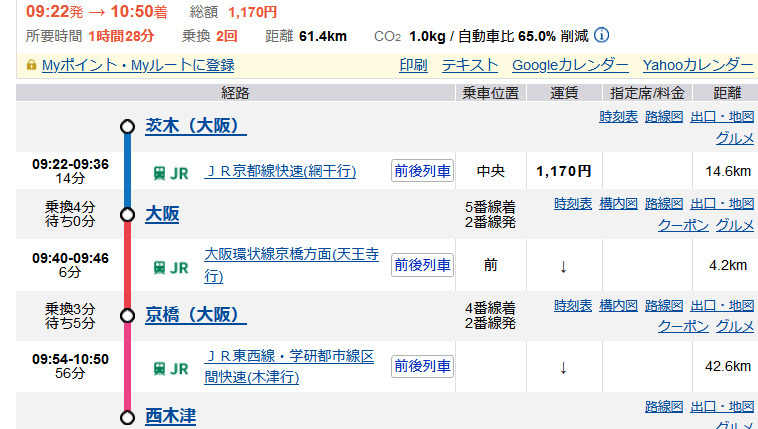
Task: Open 時刻表 for 大阪 station
Action: click(x=573, y=204)
